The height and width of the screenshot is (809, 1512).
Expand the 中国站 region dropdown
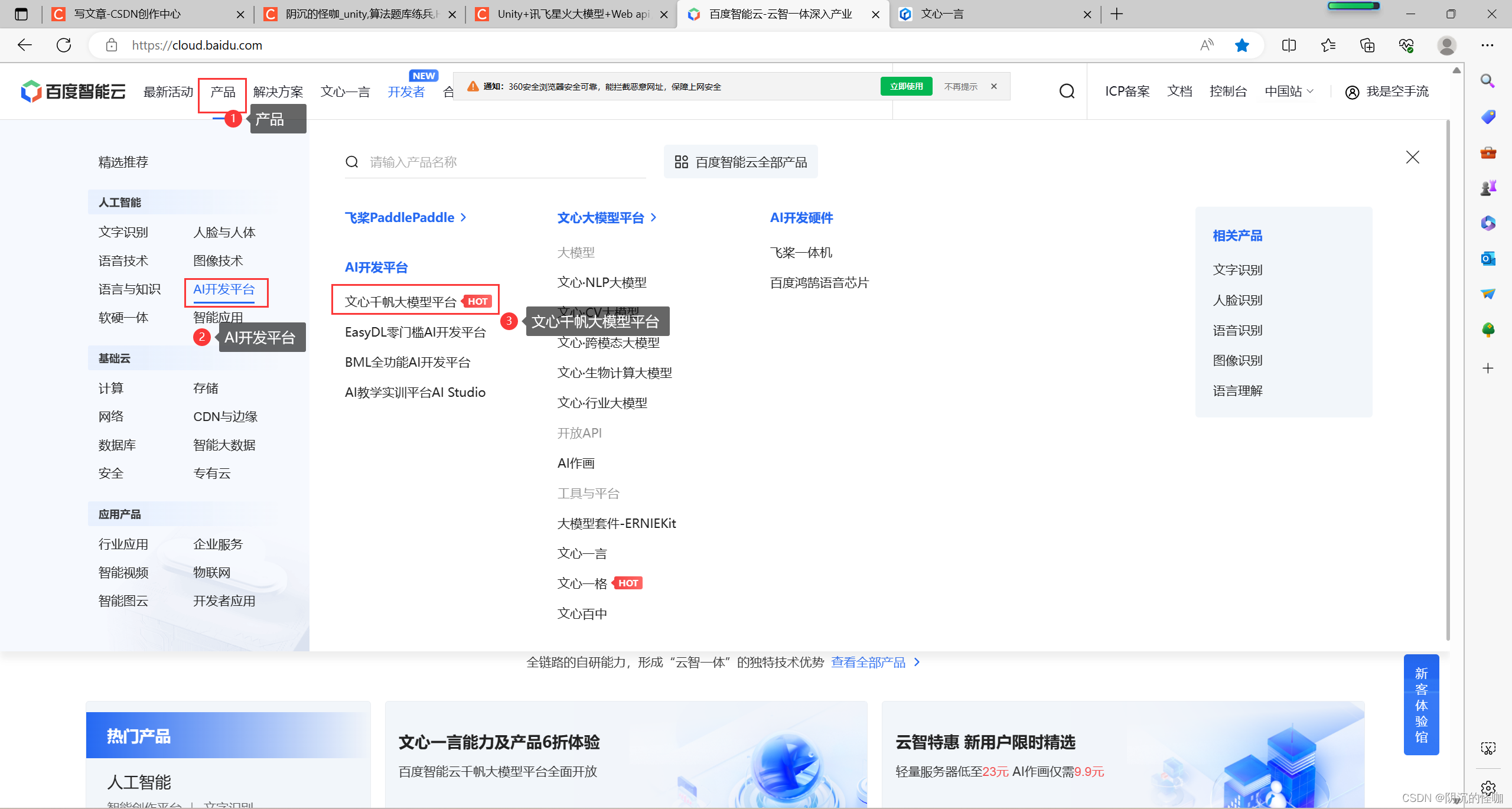point(1289,92)
